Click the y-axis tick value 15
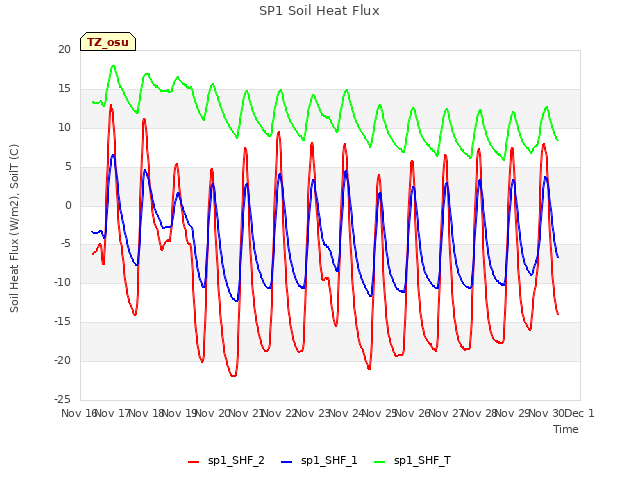Screen dimensions: 640x480 point(64,89)
